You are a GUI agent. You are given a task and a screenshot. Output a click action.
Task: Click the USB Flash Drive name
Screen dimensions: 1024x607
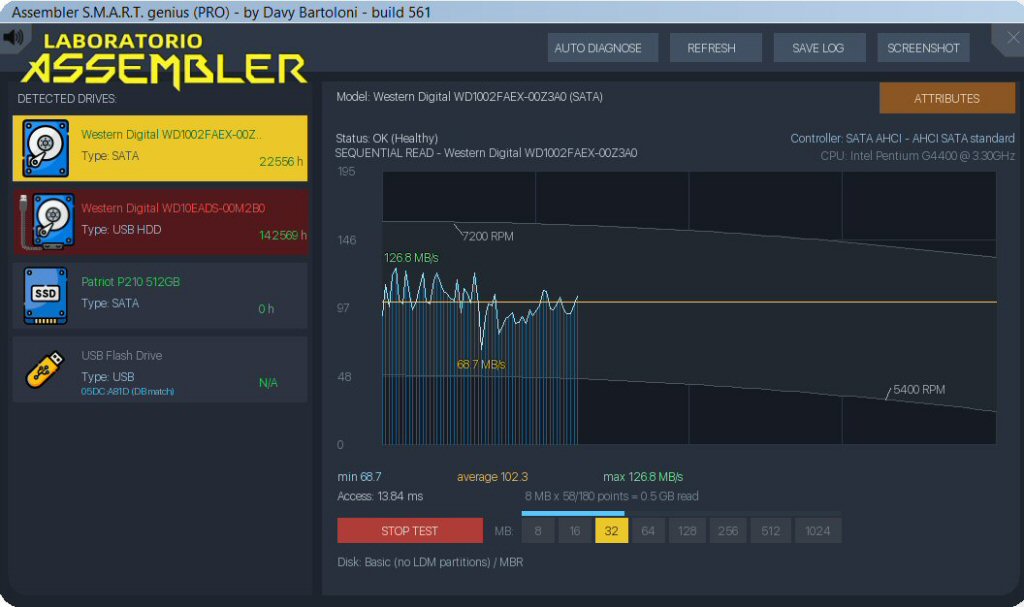click(121, 355)
